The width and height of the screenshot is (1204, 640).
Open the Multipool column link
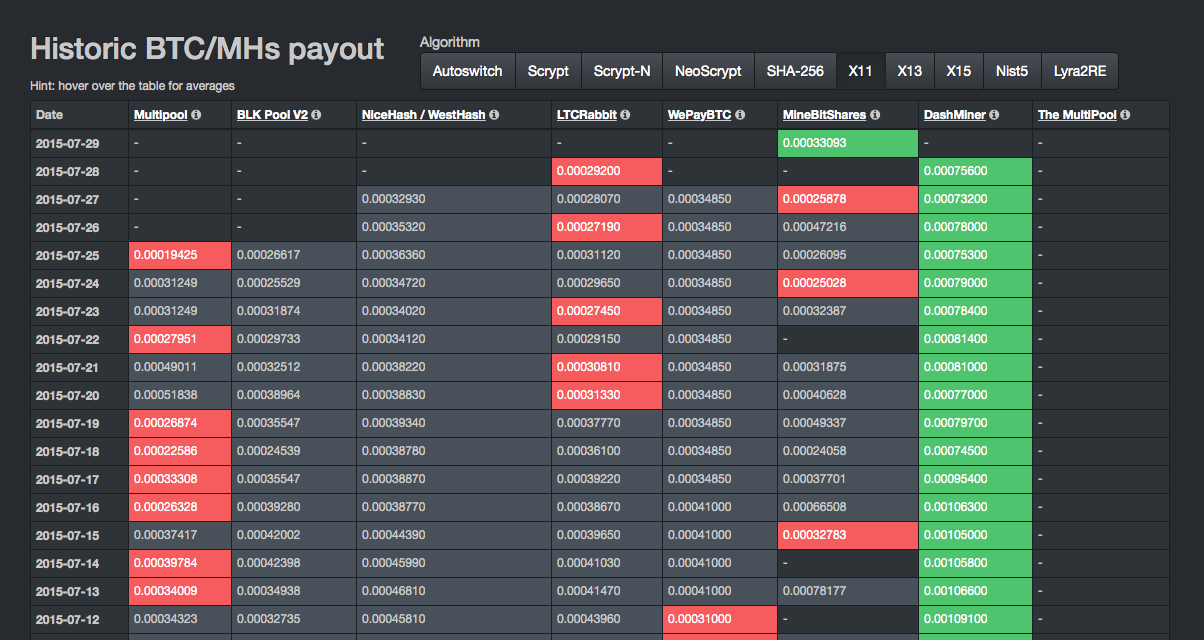160,115
